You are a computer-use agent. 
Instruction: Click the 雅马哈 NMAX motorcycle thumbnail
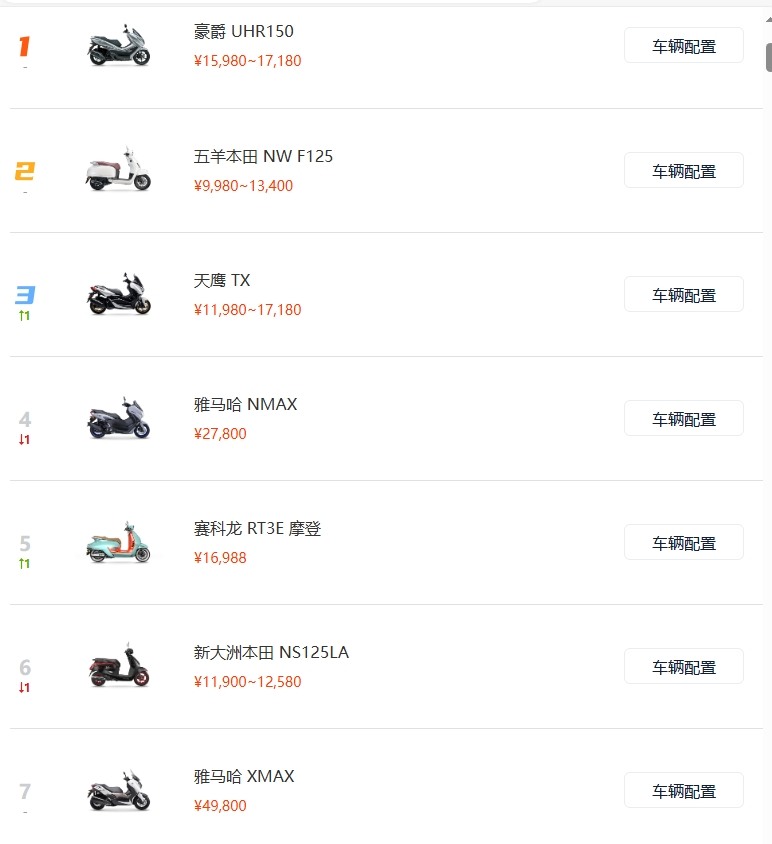coord(118,418)
